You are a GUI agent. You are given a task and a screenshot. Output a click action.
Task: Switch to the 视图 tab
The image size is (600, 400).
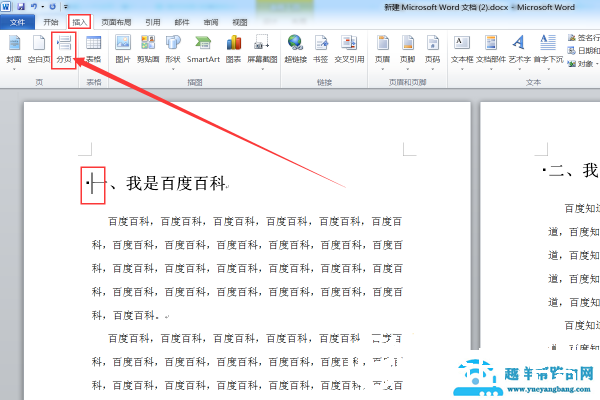click(240, 22)
